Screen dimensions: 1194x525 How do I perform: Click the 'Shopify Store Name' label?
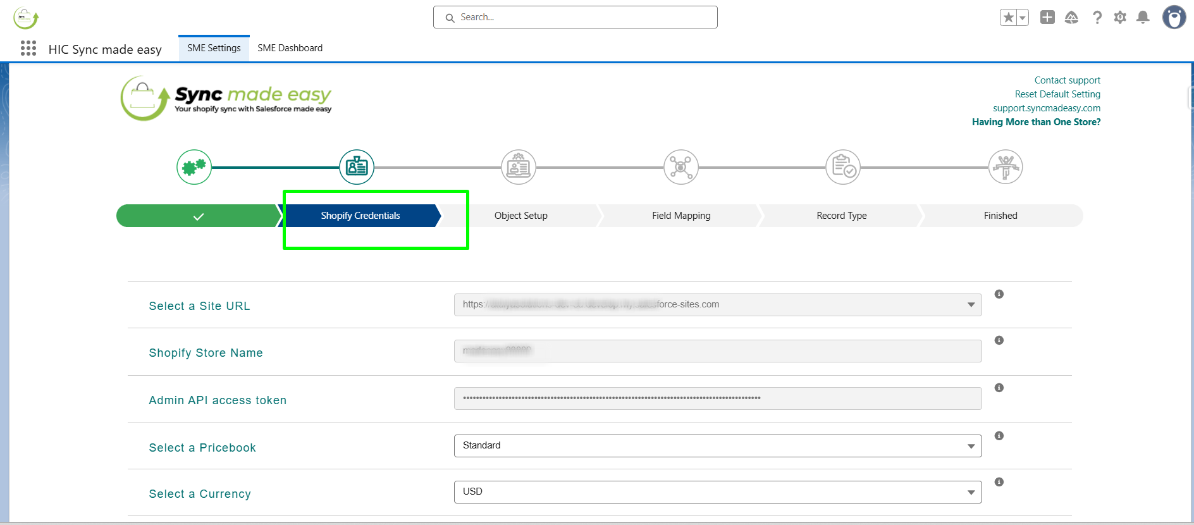(x=206, y=353)
